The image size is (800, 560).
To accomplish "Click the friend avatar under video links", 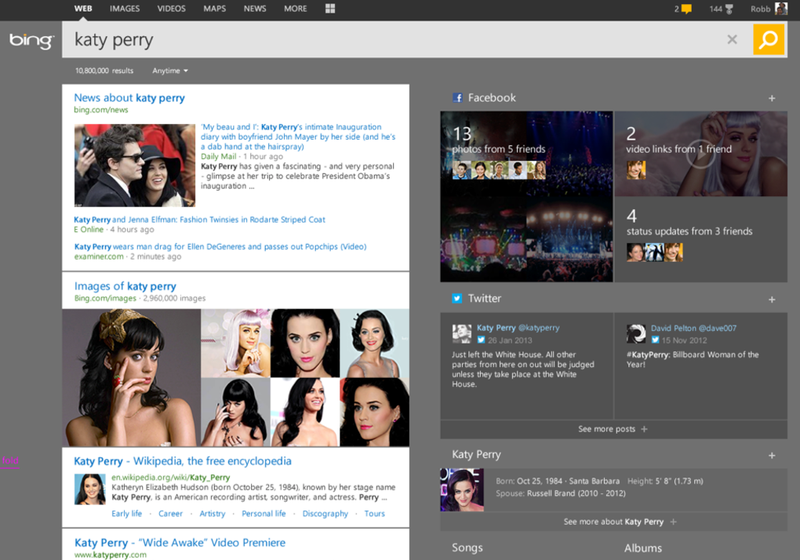I will [636, 170].
